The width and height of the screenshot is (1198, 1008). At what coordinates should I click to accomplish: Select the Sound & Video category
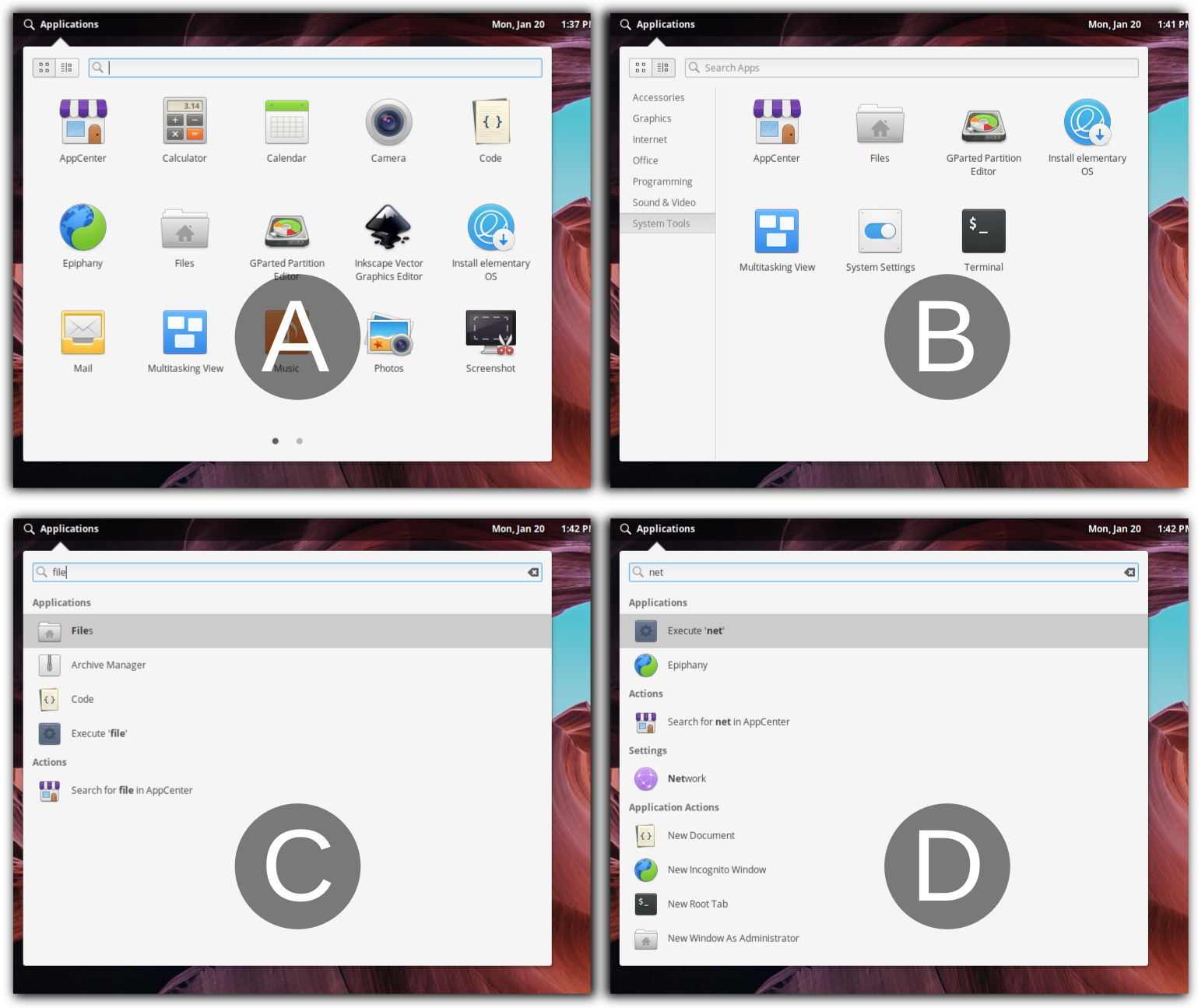pyautogui.click(x=665, y=202)
